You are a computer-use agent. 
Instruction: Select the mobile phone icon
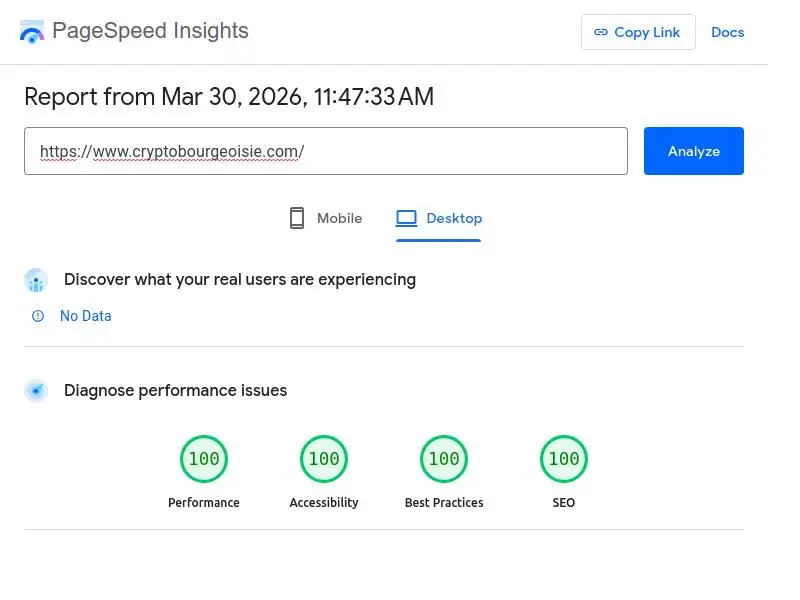tap(296, 217)
